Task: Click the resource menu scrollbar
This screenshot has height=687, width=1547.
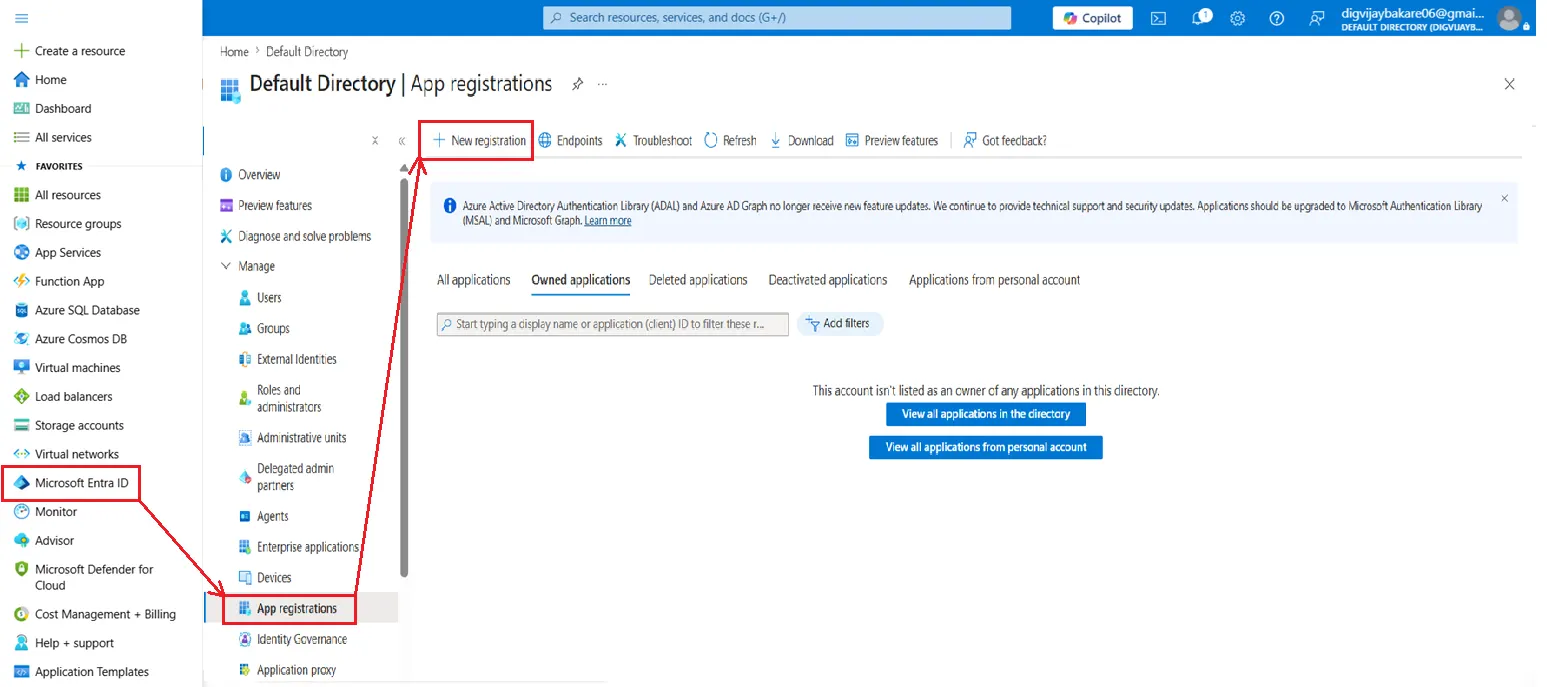Action: click(404, 375)
